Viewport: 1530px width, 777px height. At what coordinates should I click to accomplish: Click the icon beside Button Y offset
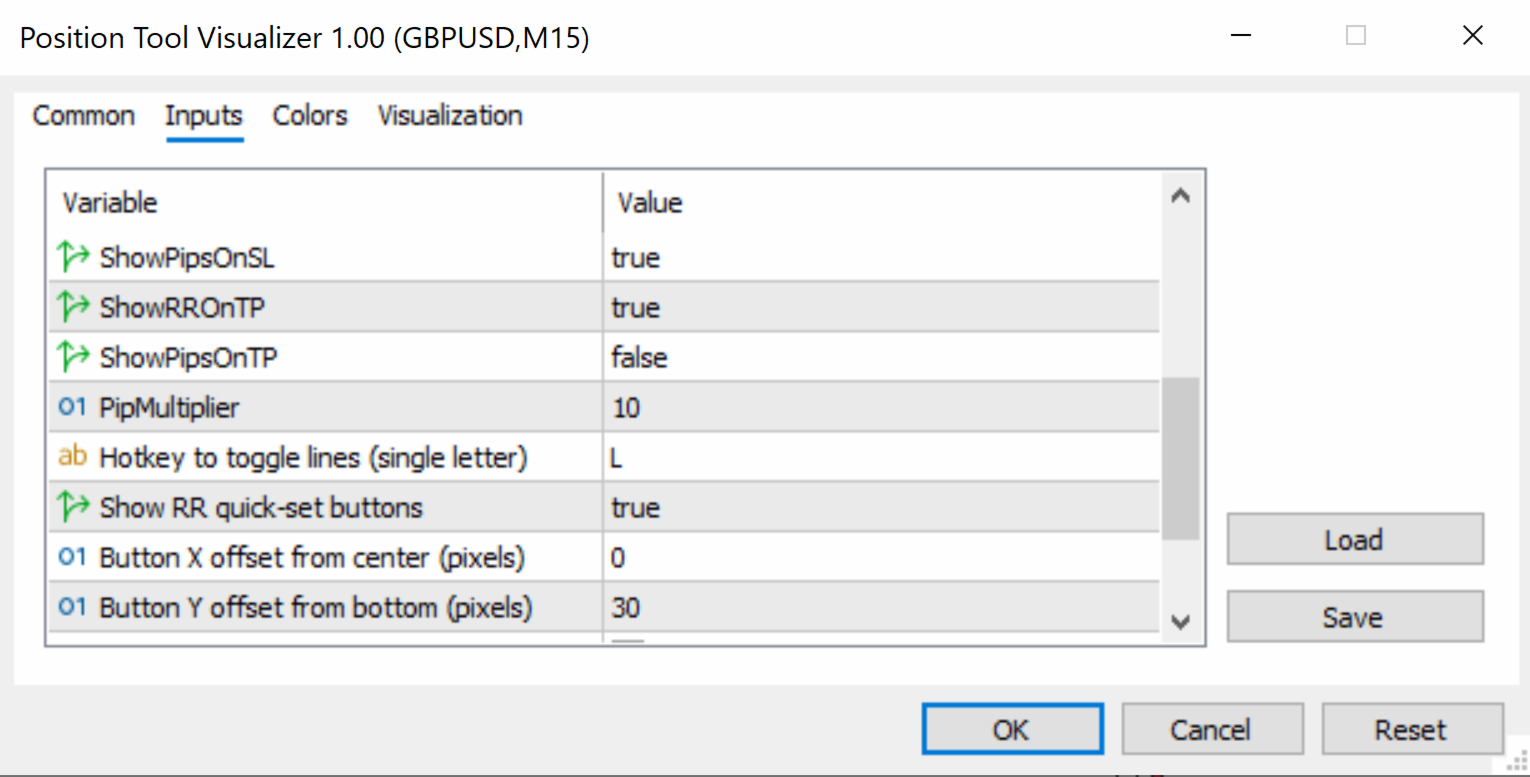coord(74,607)
